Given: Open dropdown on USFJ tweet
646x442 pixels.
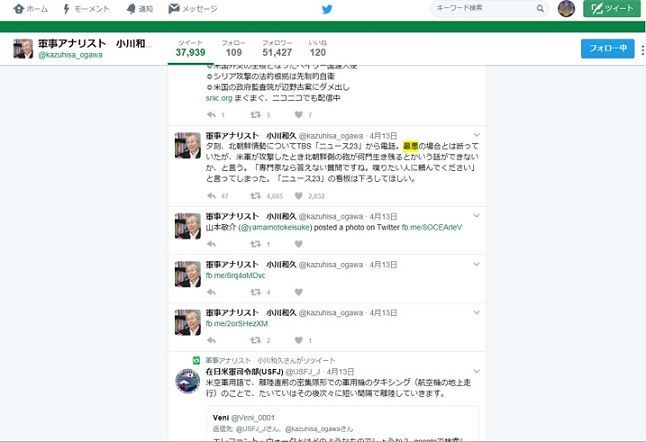Looking at the screenshot, I should click(476, 371).
